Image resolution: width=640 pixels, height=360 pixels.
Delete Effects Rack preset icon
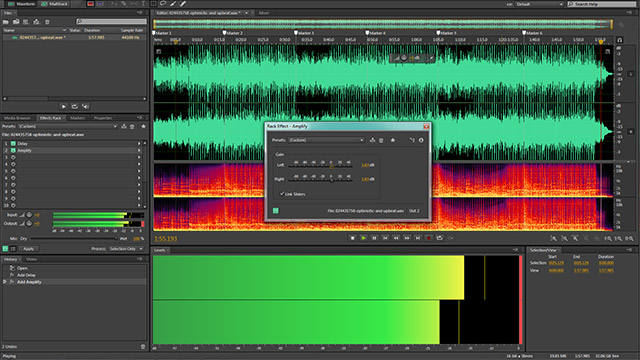click(x=132, y=127)
